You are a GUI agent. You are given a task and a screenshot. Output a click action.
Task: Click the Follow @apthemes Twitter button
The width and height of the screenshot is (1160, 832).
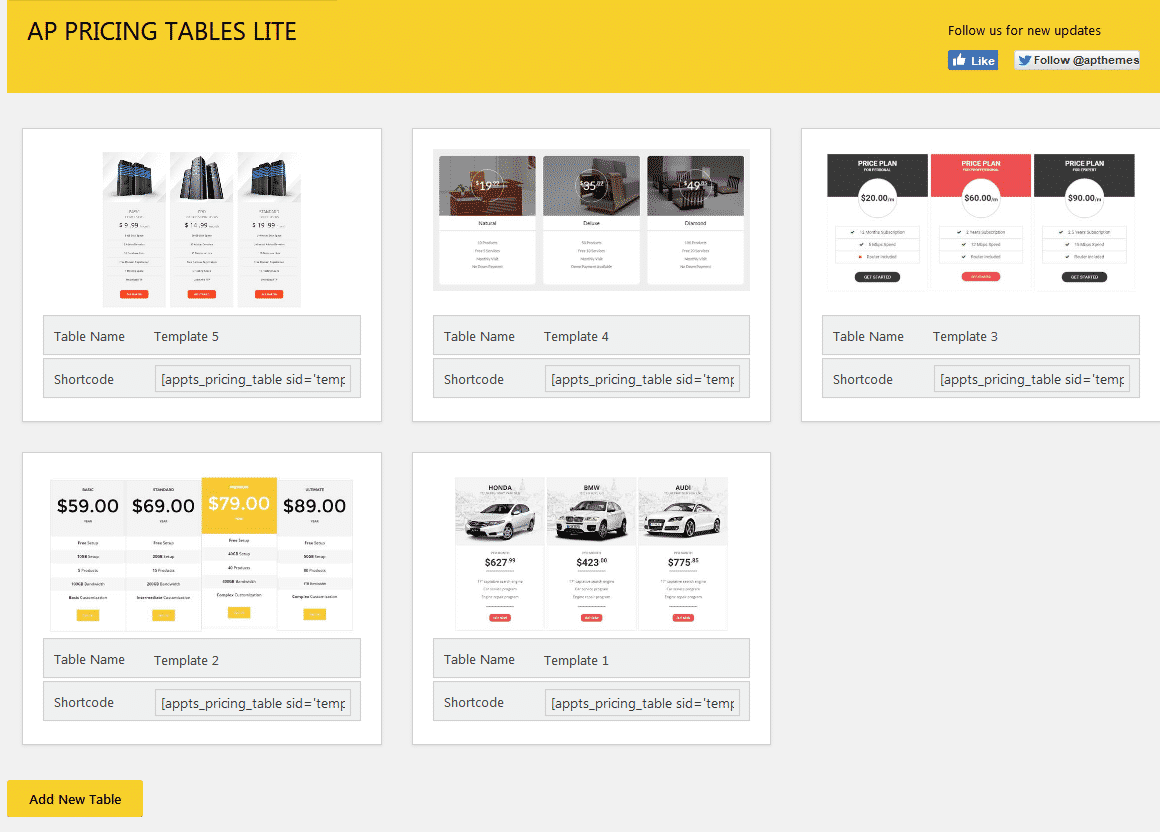(x=1076, y=60)
